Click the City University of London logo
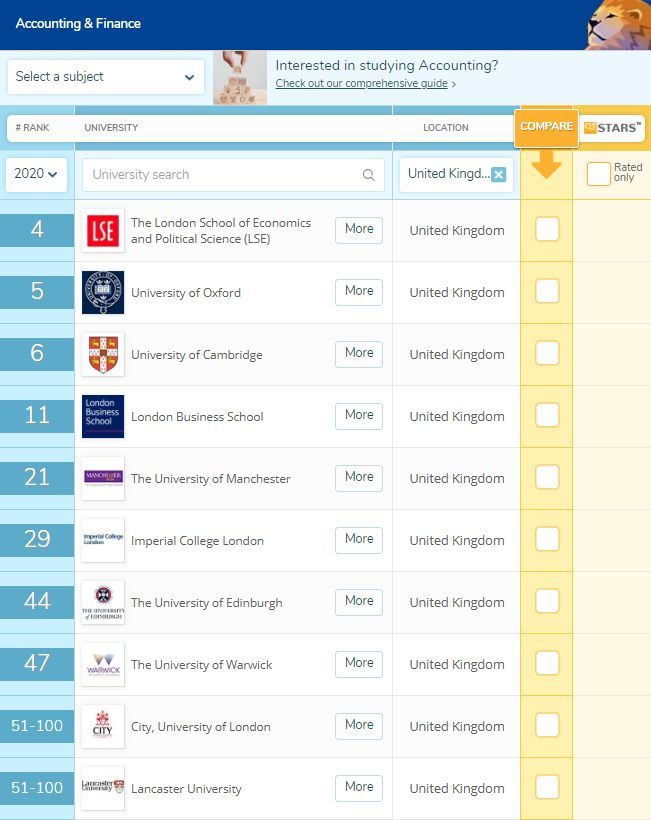Viewport: 651px width, 820px height. pyautogui.click(x=103, y=726)
